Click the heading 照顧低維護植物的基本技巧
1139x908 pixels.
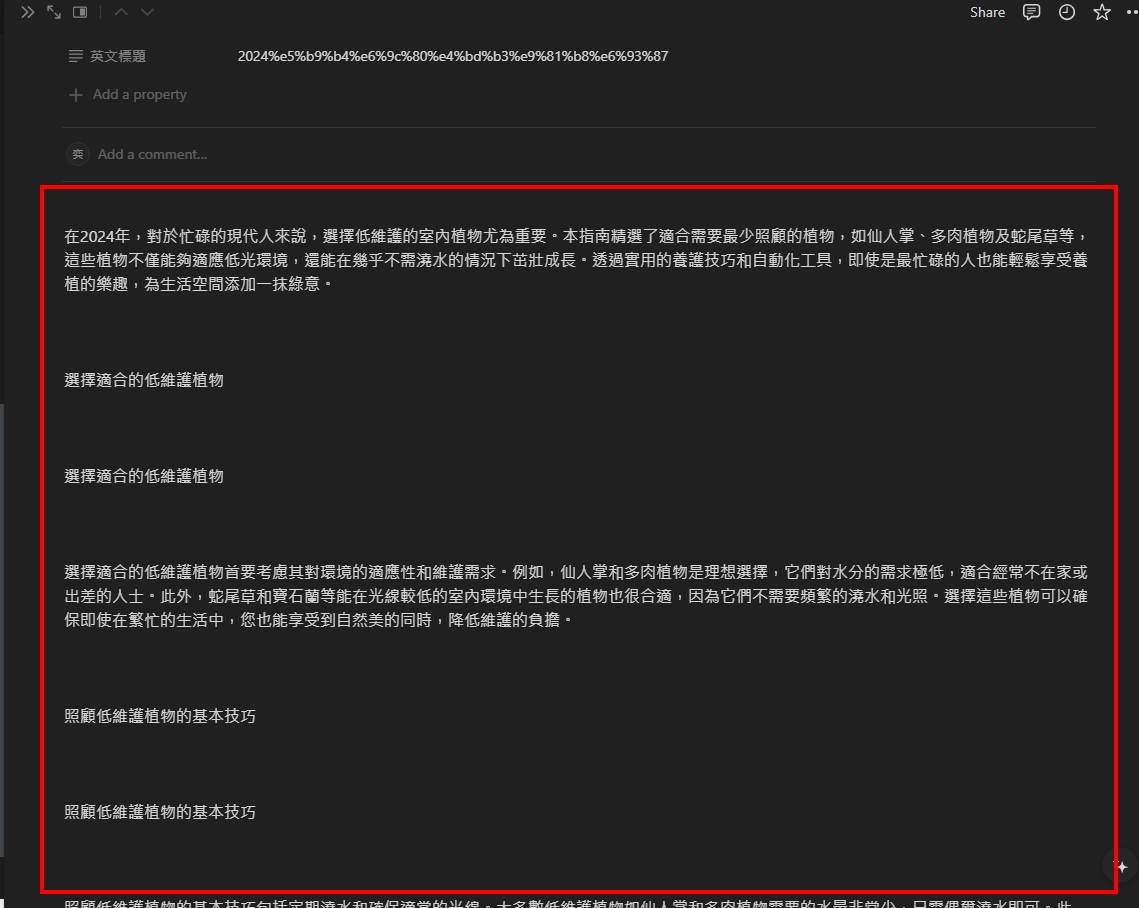[159, 716]
